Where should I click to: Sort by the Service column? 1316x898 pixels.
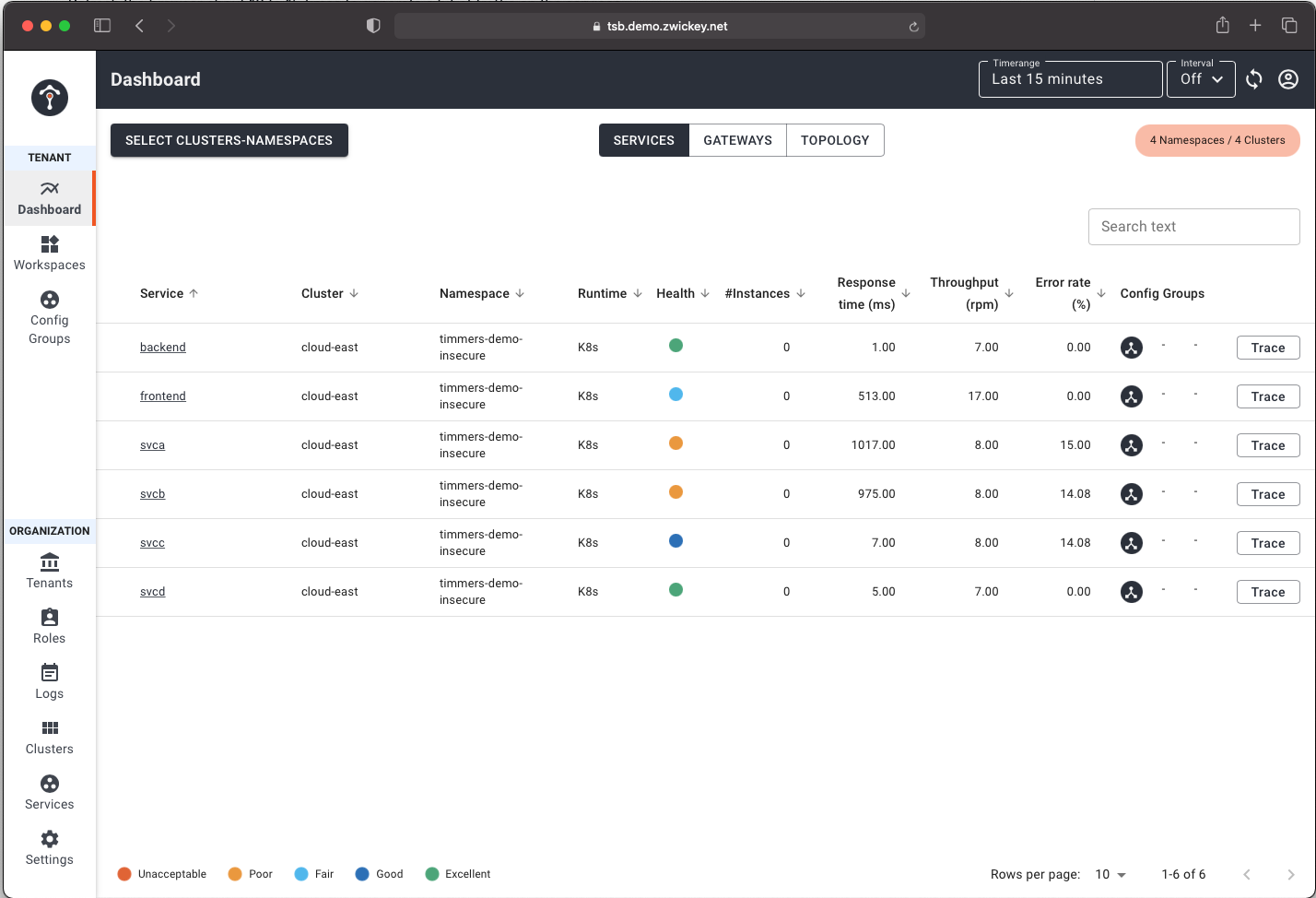(x=169, y=293)
